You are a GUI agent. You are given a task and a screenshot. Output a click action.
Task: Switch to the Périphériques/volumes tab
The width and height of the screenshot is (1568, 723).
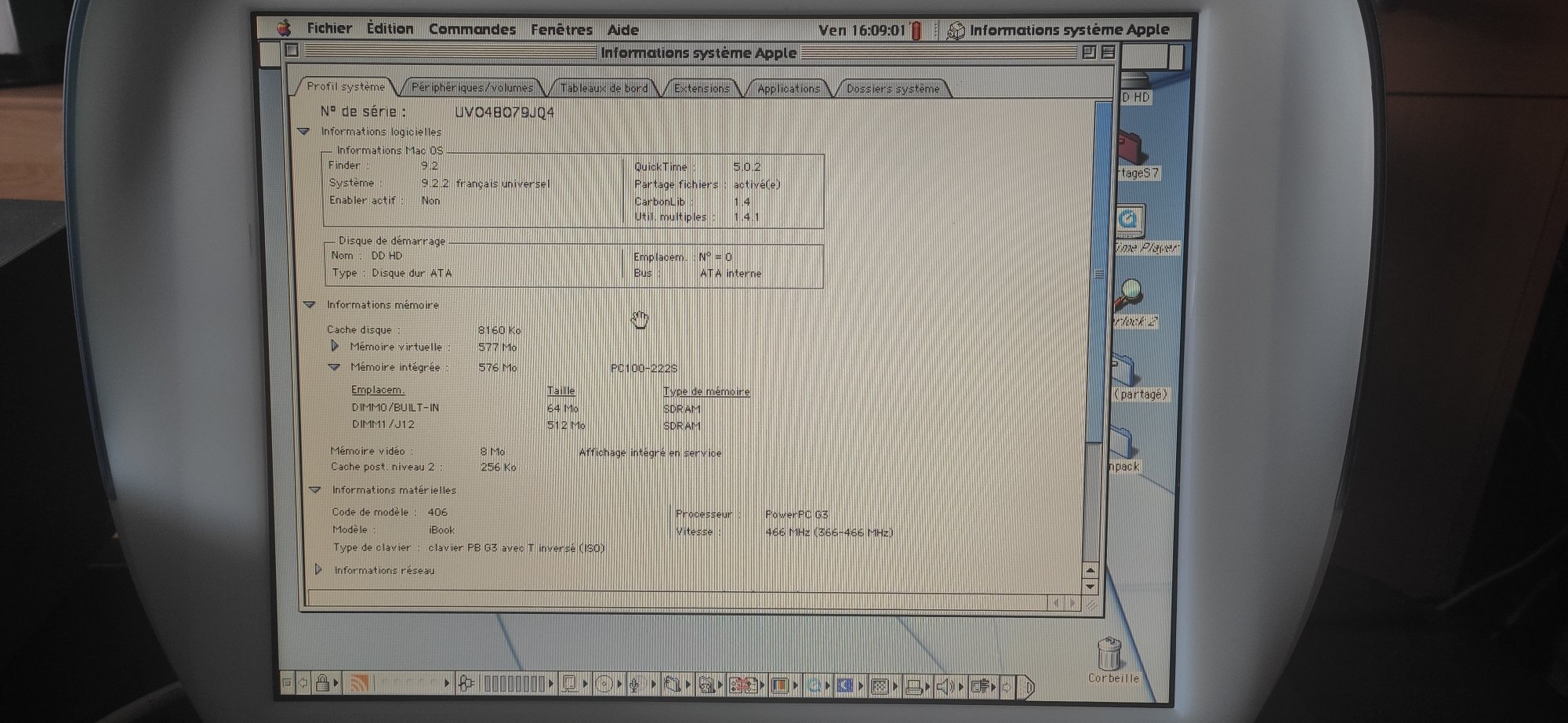[x=472, y=87]
